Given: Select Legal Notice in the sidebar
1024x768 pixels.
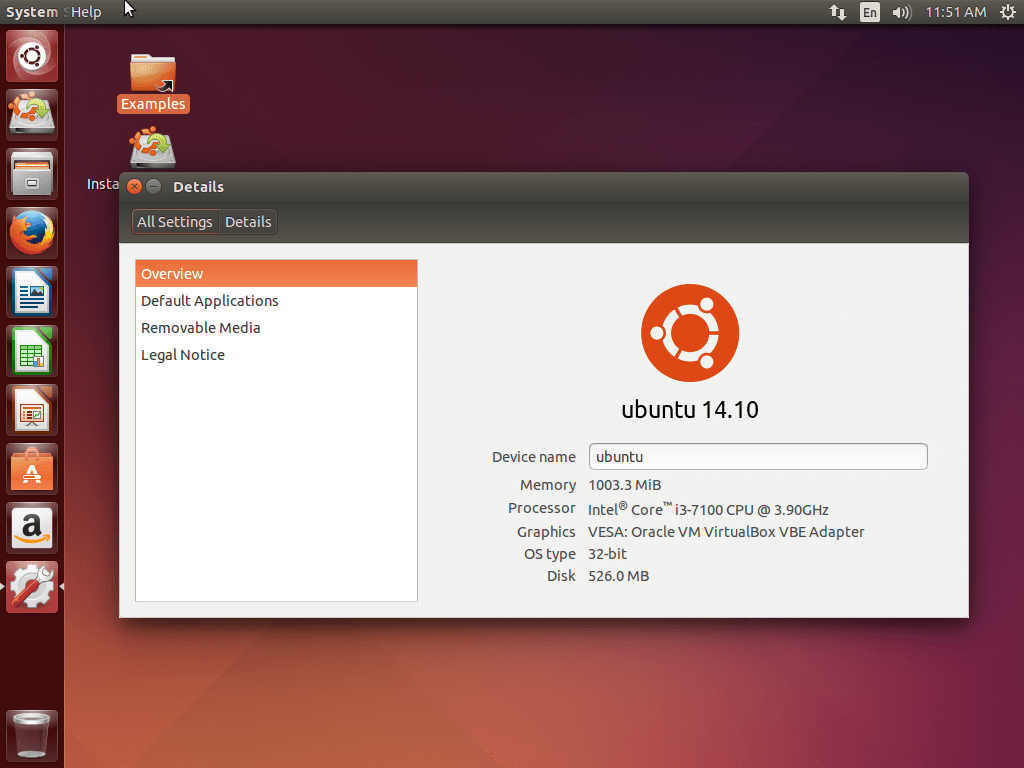Looking at the screenshot, I should click(276, 355).
